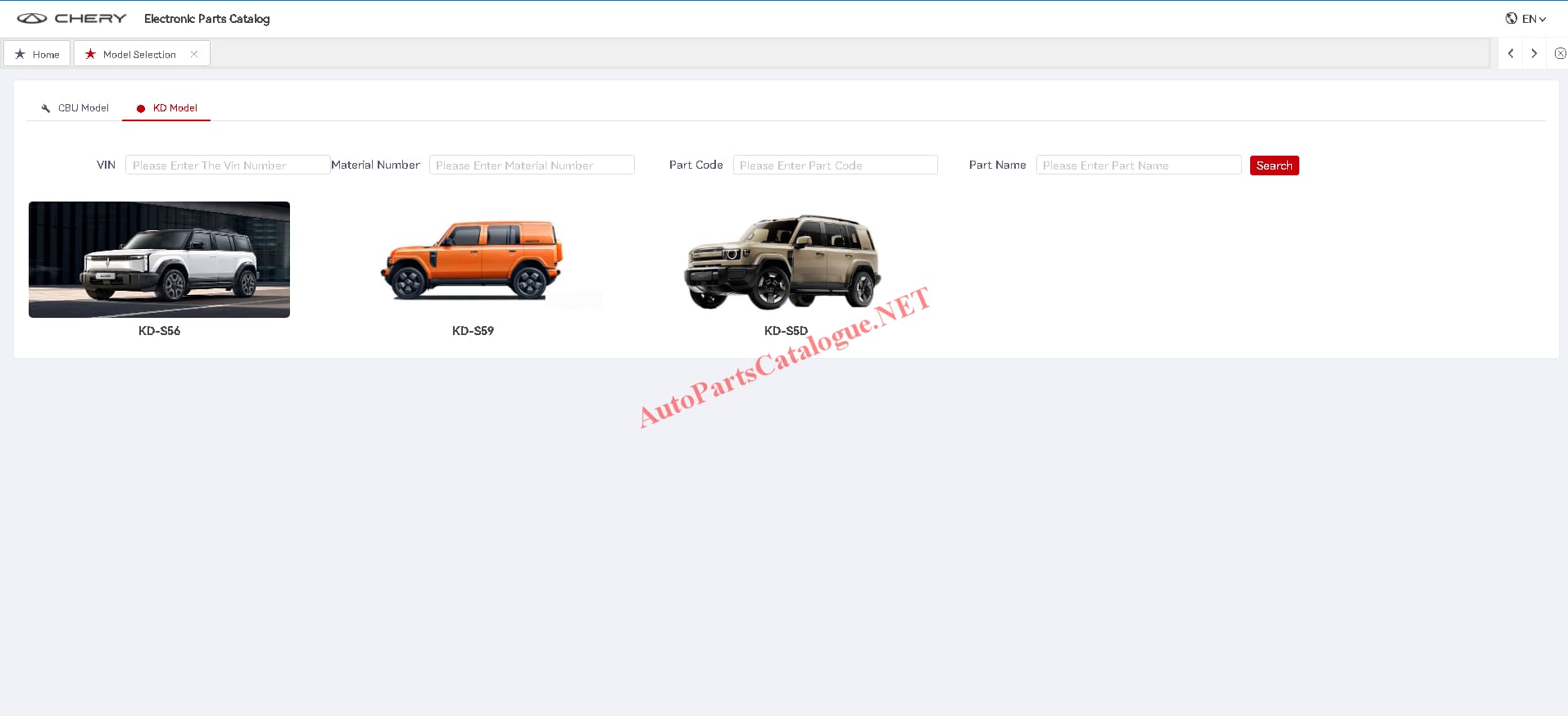Click the red star on Model Selection tab
The image size is (1568, 716).
pos(90,54)
